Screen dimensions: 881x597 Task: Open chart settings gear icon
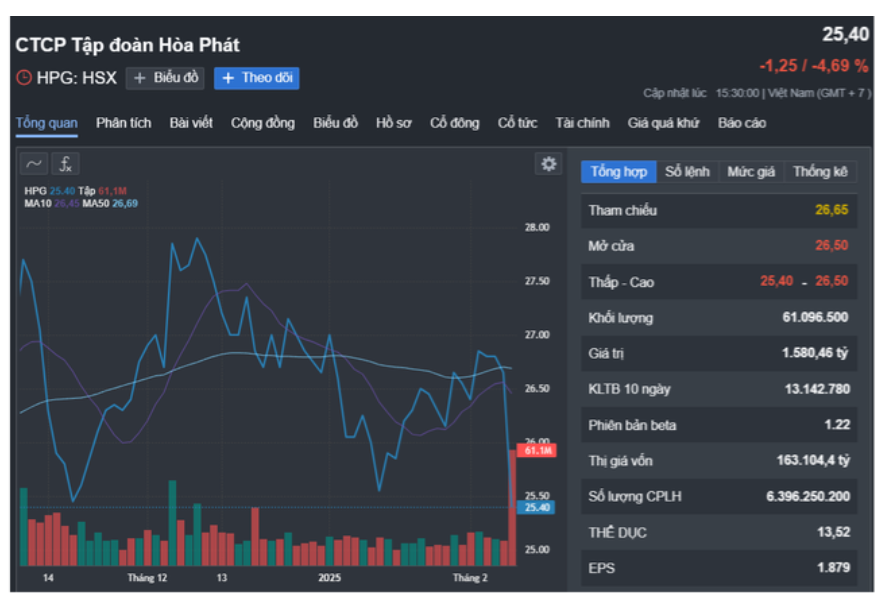[548, 164]
